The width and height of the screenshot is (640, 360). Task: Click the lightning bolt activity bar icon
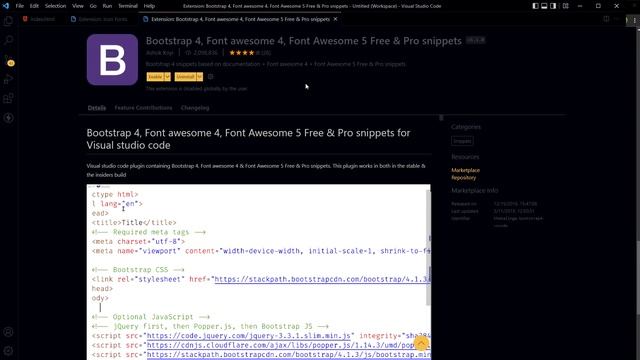coord(8,118)
